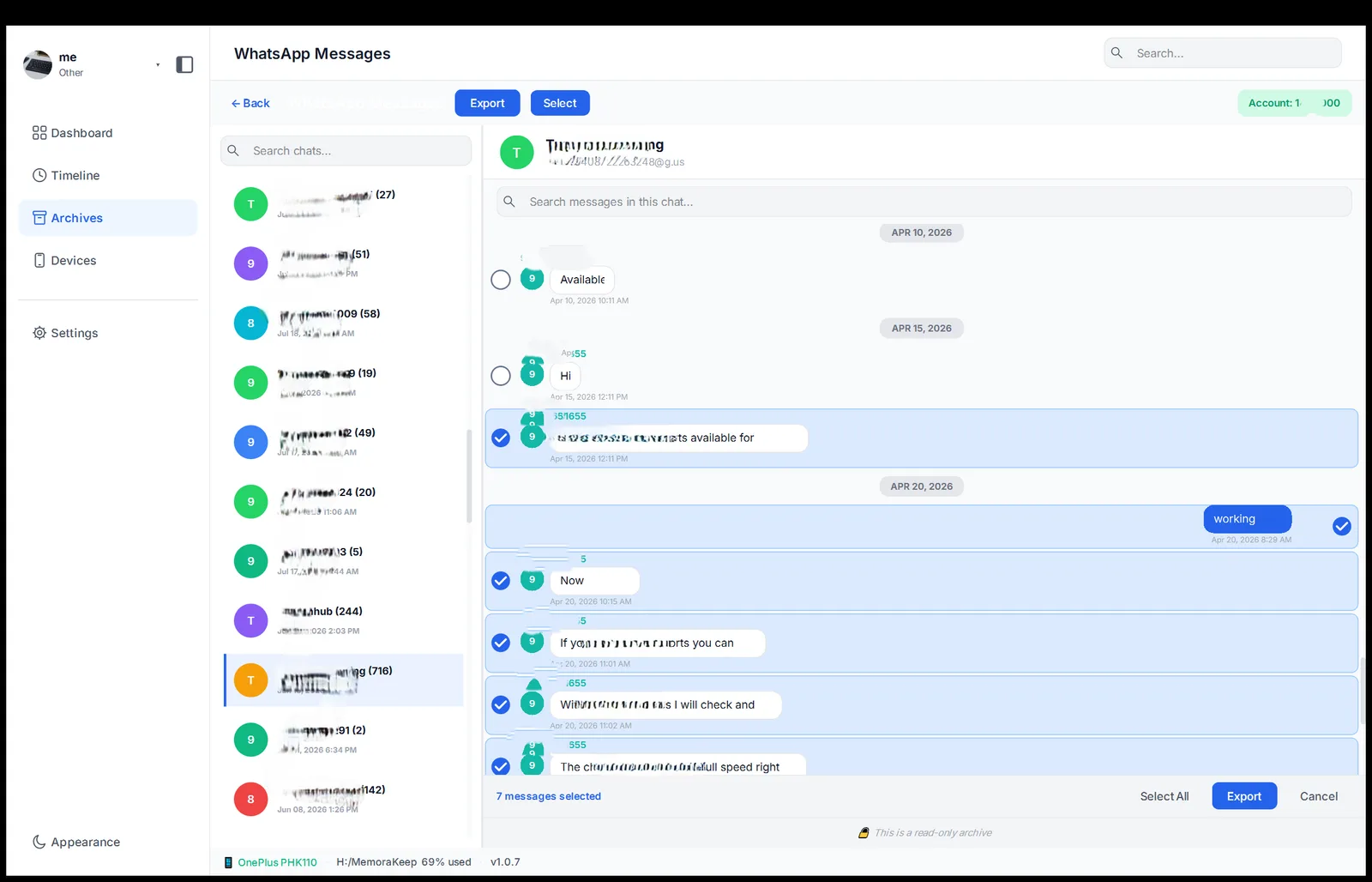Click the purple avatar of the 244 messages chat
The image size is (1372, 882).
click(250, 620)
